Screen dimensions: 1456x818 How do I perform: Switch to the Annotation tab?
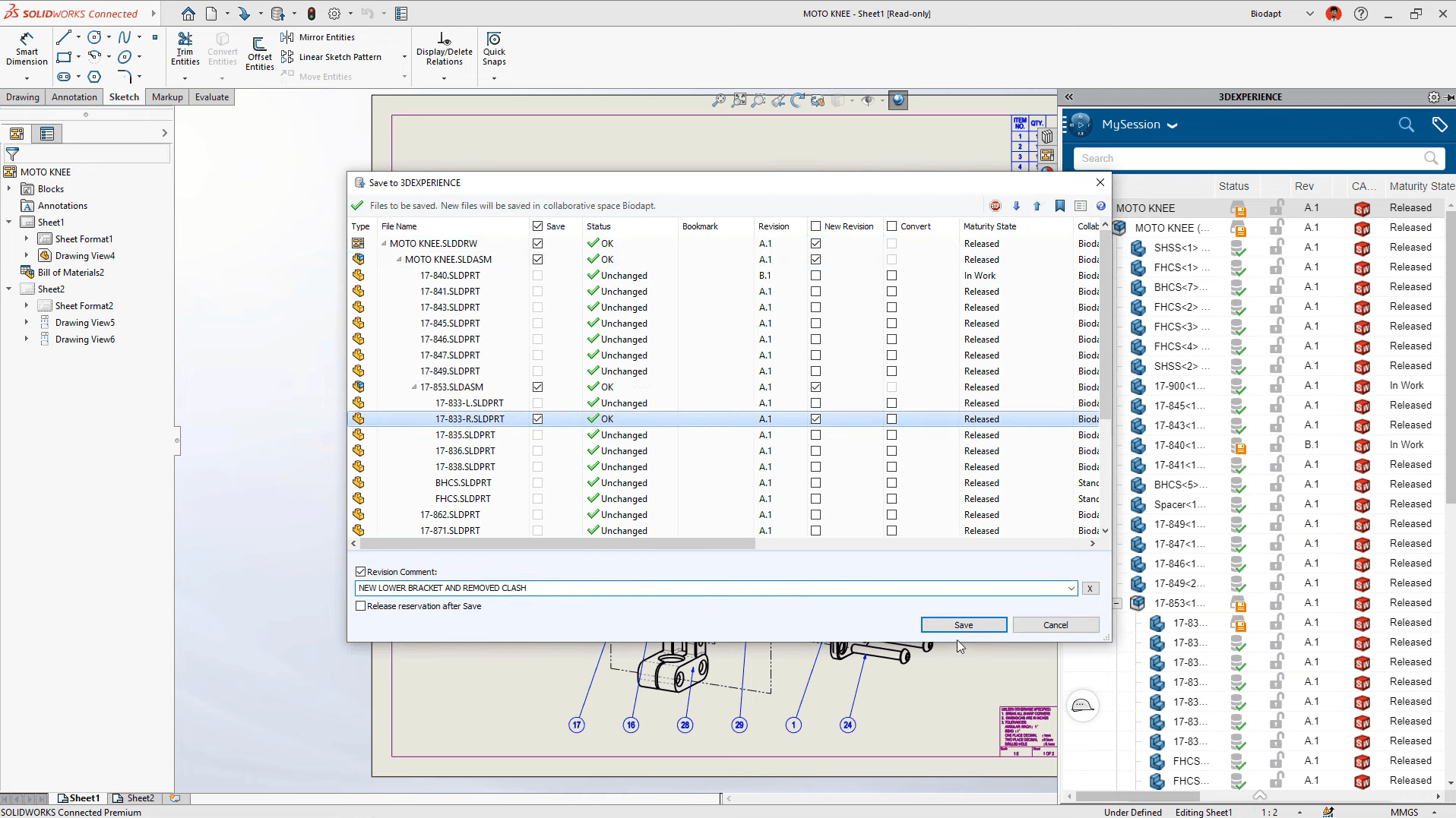pyautogui.click(x=74, y=97)
